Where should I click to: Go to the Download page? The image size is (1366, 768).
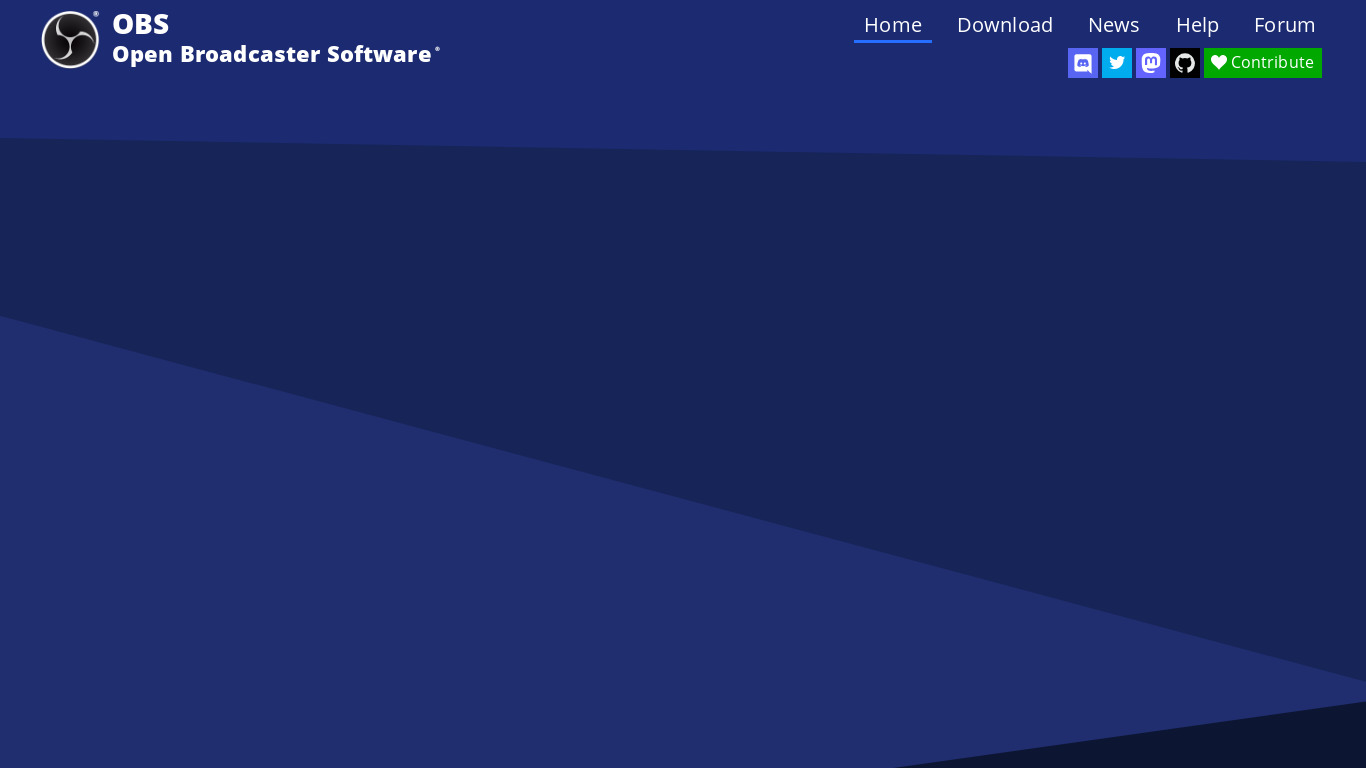point(1005,25)
